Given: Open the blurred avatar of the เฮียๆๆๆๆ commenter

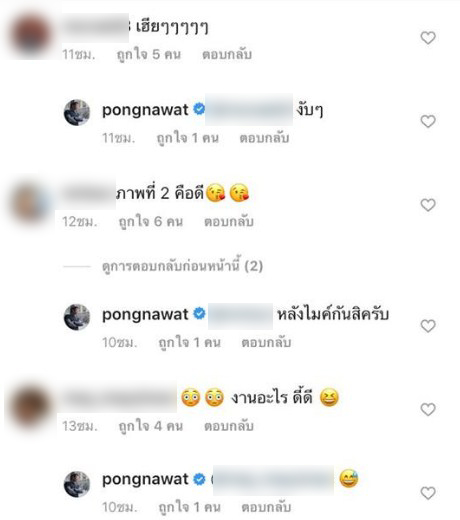Looking at the screenshot, I should point(32,35).
